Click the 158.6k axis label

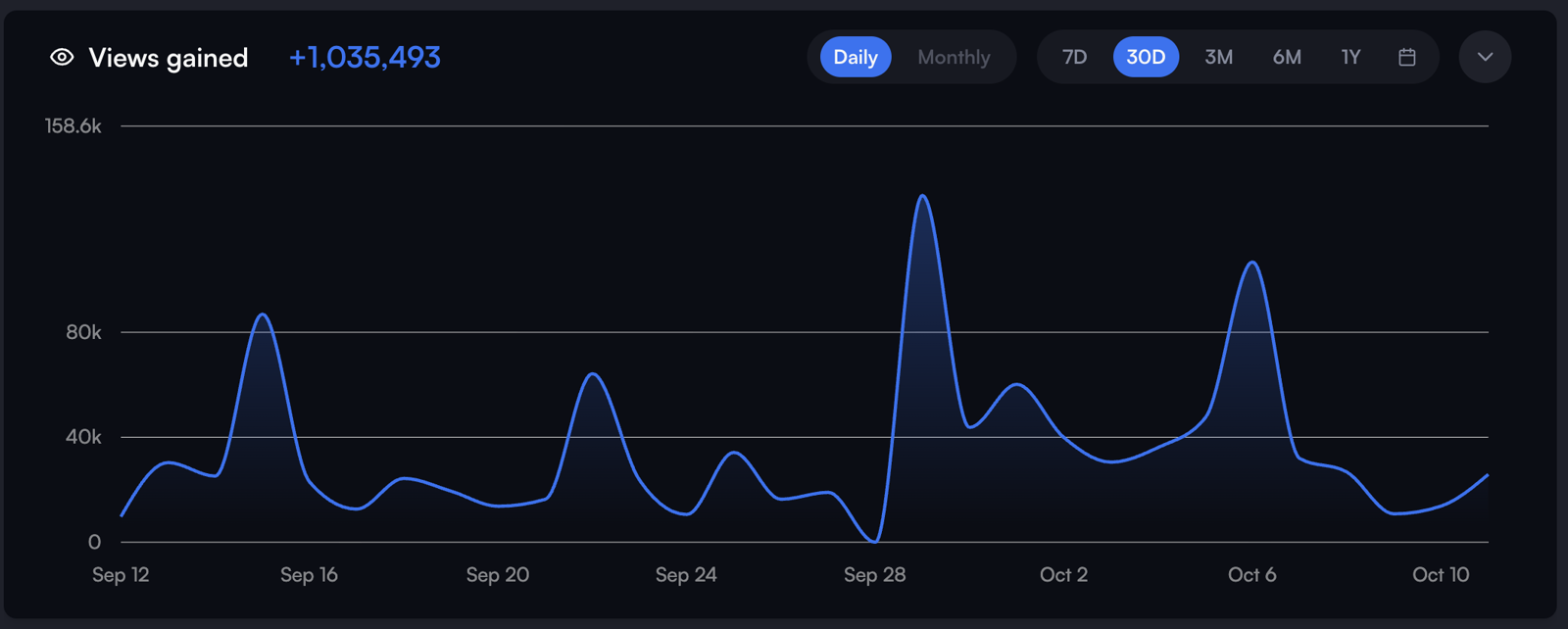(x=73, y=125)
